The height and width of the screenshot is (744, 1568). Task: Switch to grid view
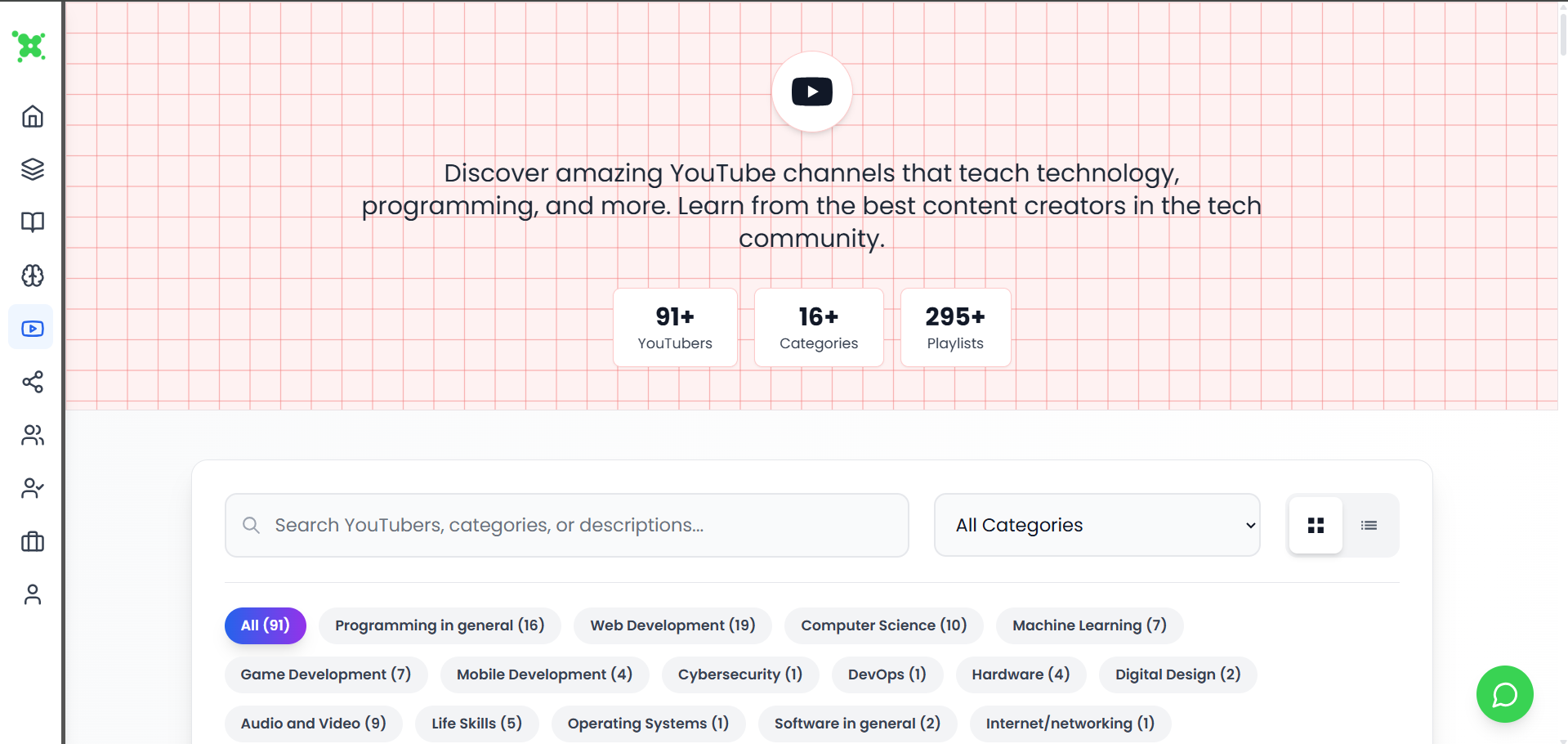click(x=1316, y=525)
